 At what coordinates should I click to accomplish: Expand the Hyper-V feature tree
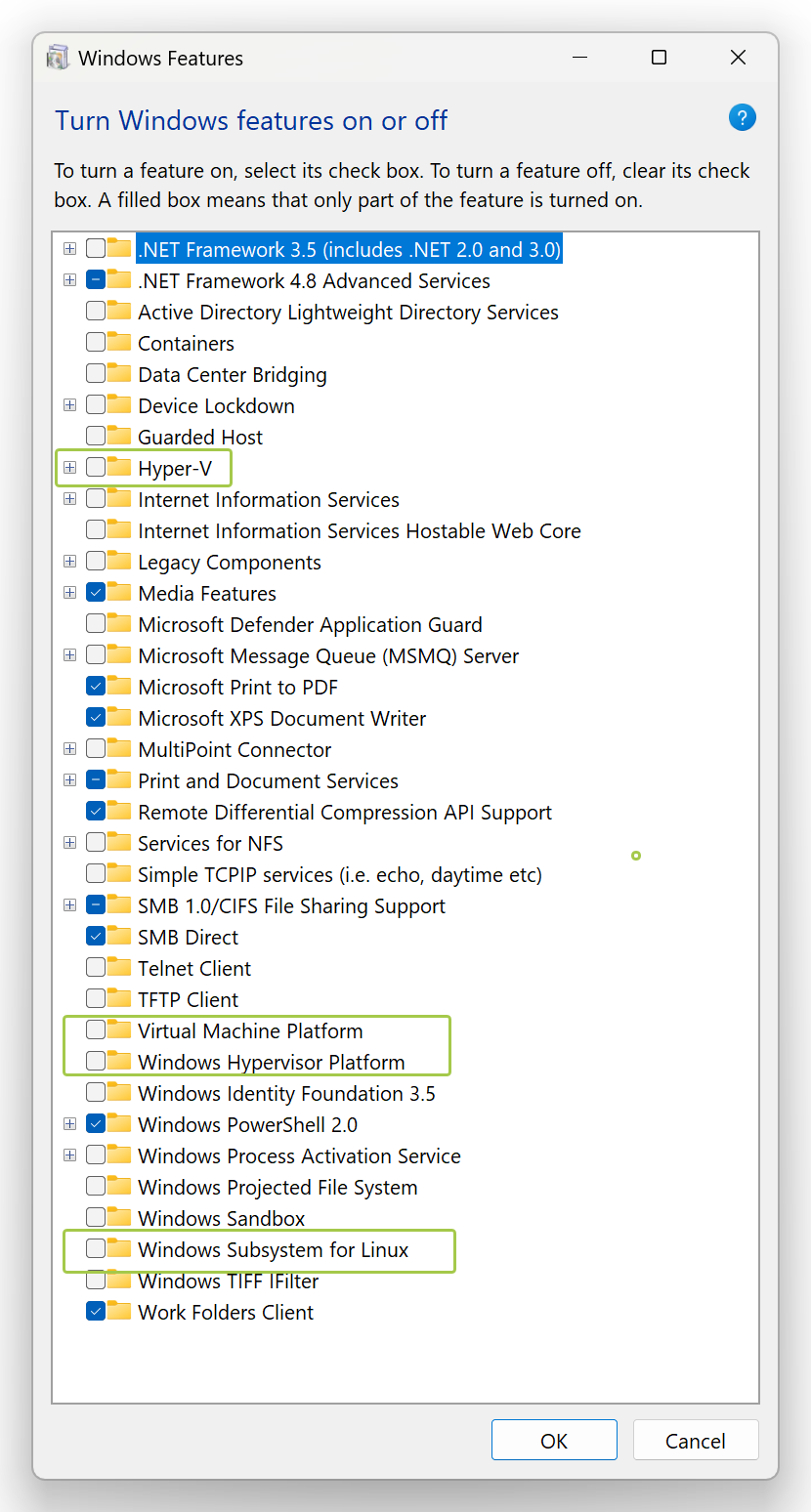pyautogui.click(x=69, y=468)
